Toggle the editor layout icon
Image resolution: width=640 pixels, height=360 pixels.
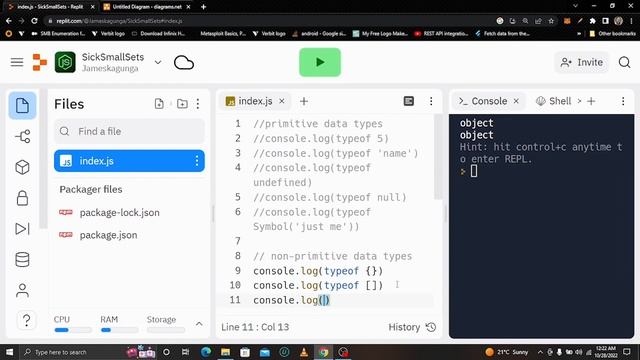[x=409, y=101]
